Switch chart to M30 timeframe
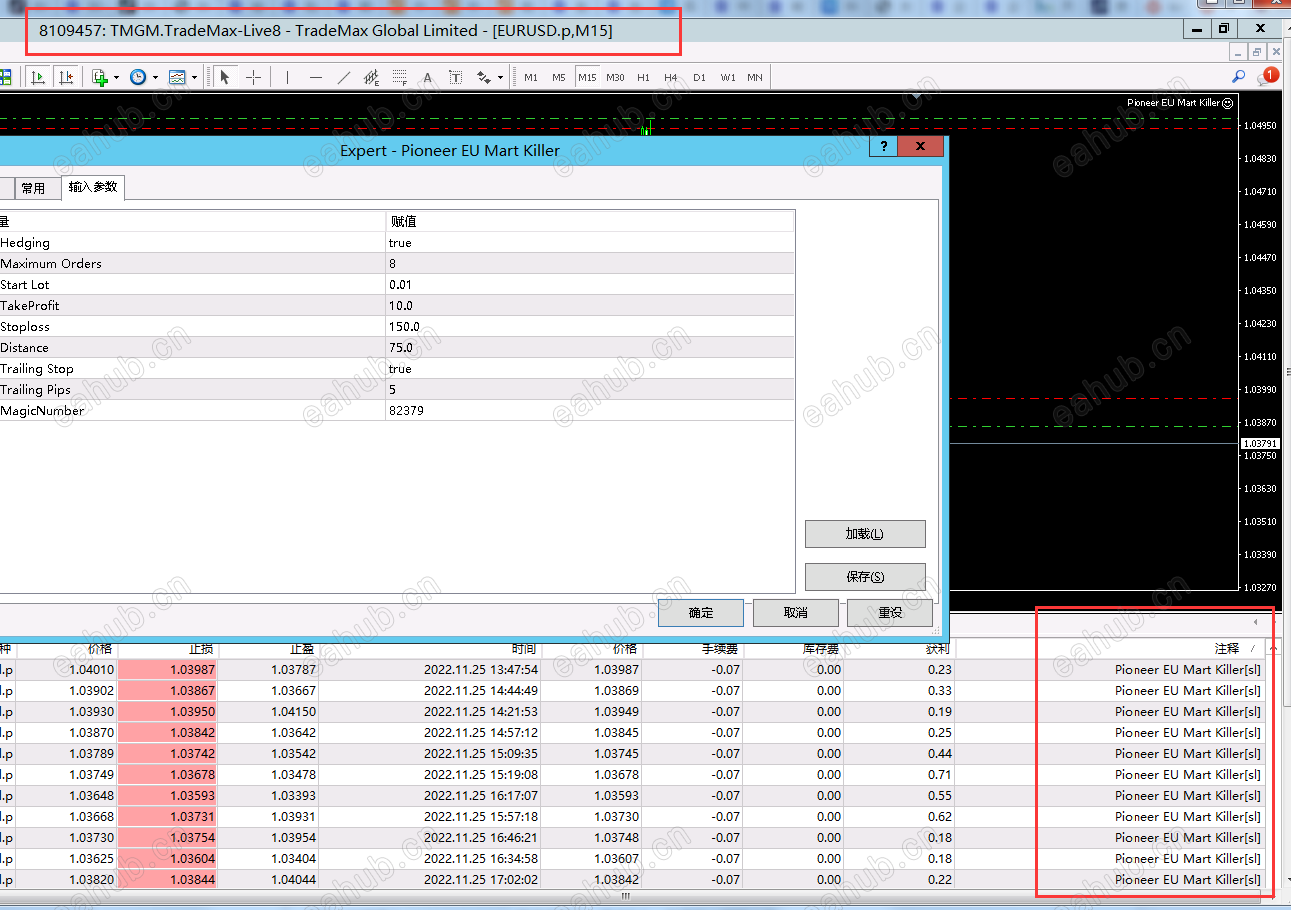Screen dimensions: 1291x910 [615, 77]
